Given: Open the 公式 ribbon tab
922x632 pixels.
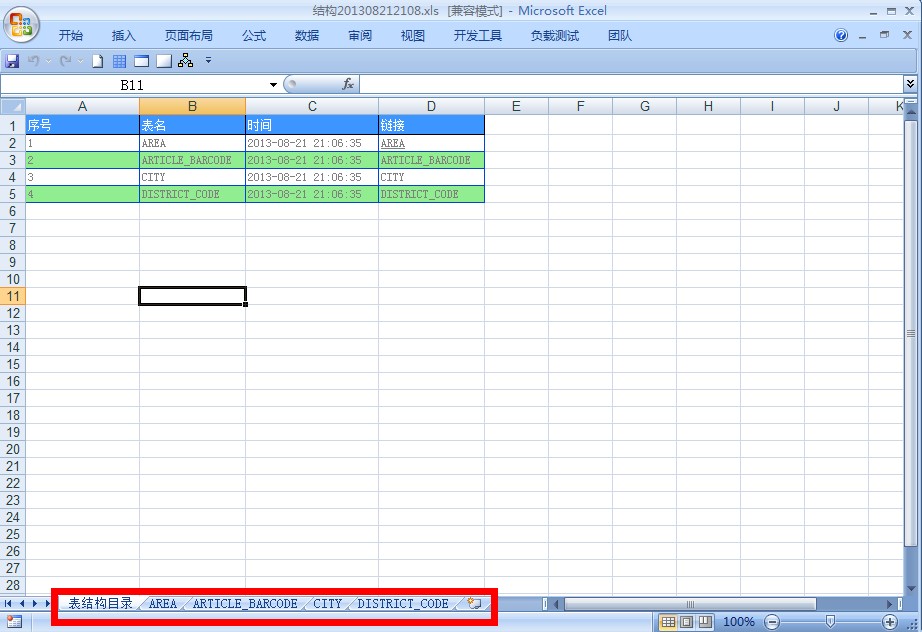Looking at the screenshot, I should click(x=254, y=35).
